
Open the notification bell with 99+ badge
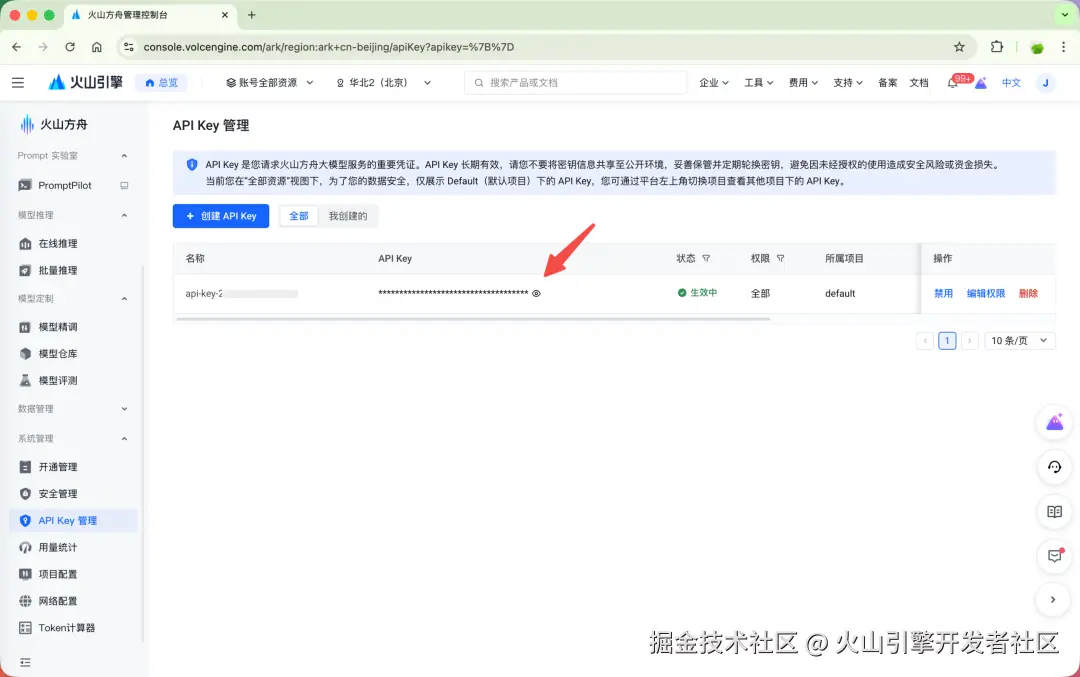click(x=953, y=83)
